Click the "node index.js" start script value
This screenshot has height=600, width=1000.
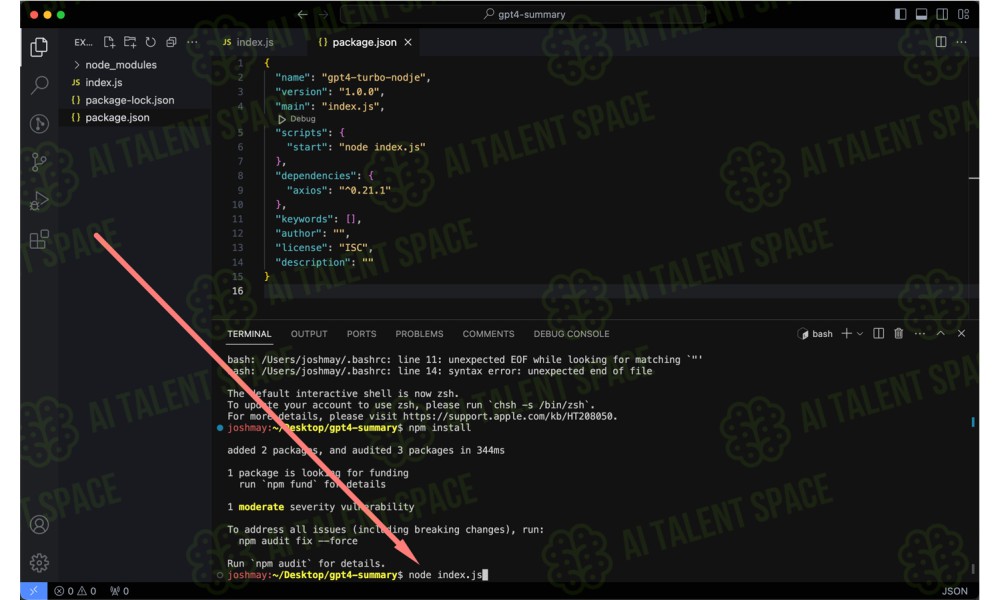(x=382, y=147)
